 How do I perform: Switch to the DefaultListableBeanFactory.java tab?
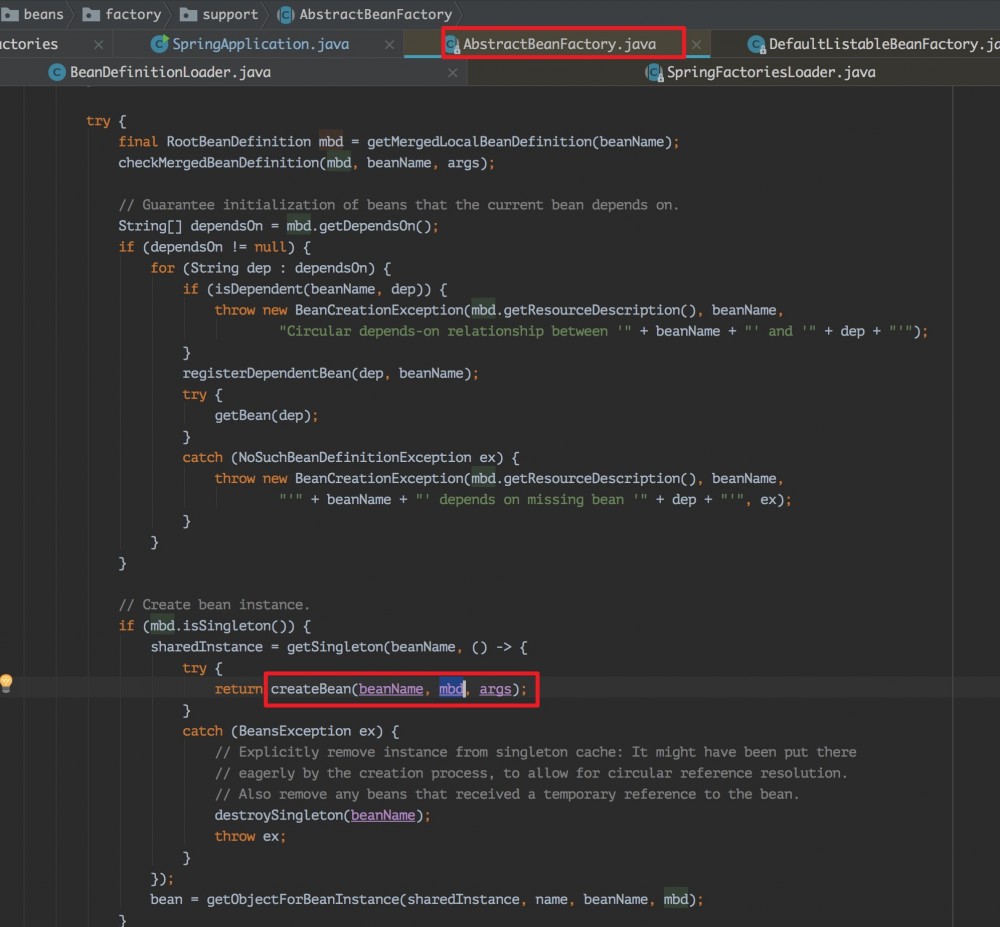click(x=882, y=44)
